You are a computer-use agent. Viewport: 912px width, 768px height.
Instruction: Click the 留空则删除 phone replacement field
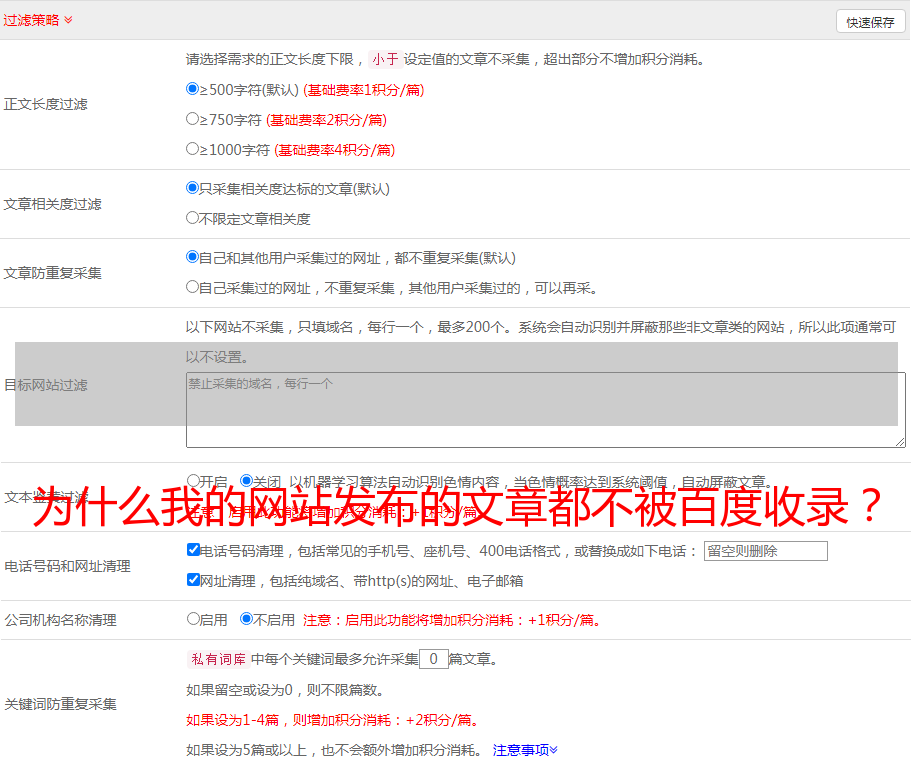pyautogui.click(x=765, y=551)
